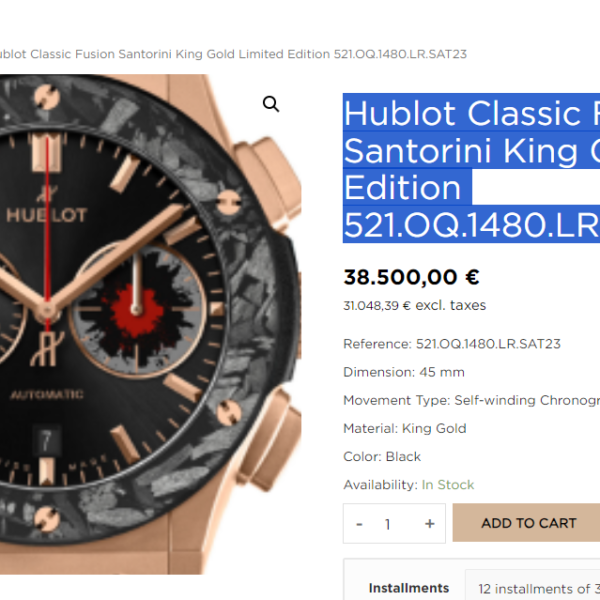
Task: Click the Color: Black line
Action: tap(382, 457)
